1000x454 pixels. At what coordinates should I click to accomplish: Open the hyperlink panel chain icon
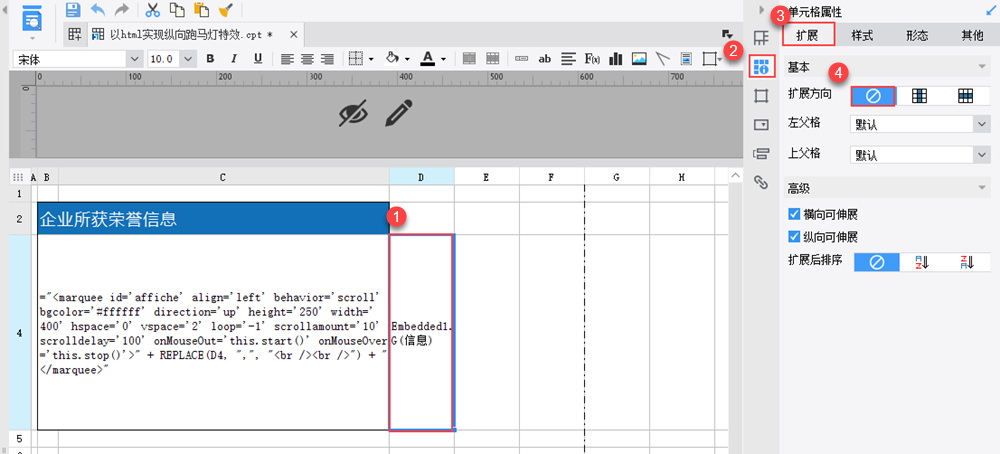tap(760, 182)
